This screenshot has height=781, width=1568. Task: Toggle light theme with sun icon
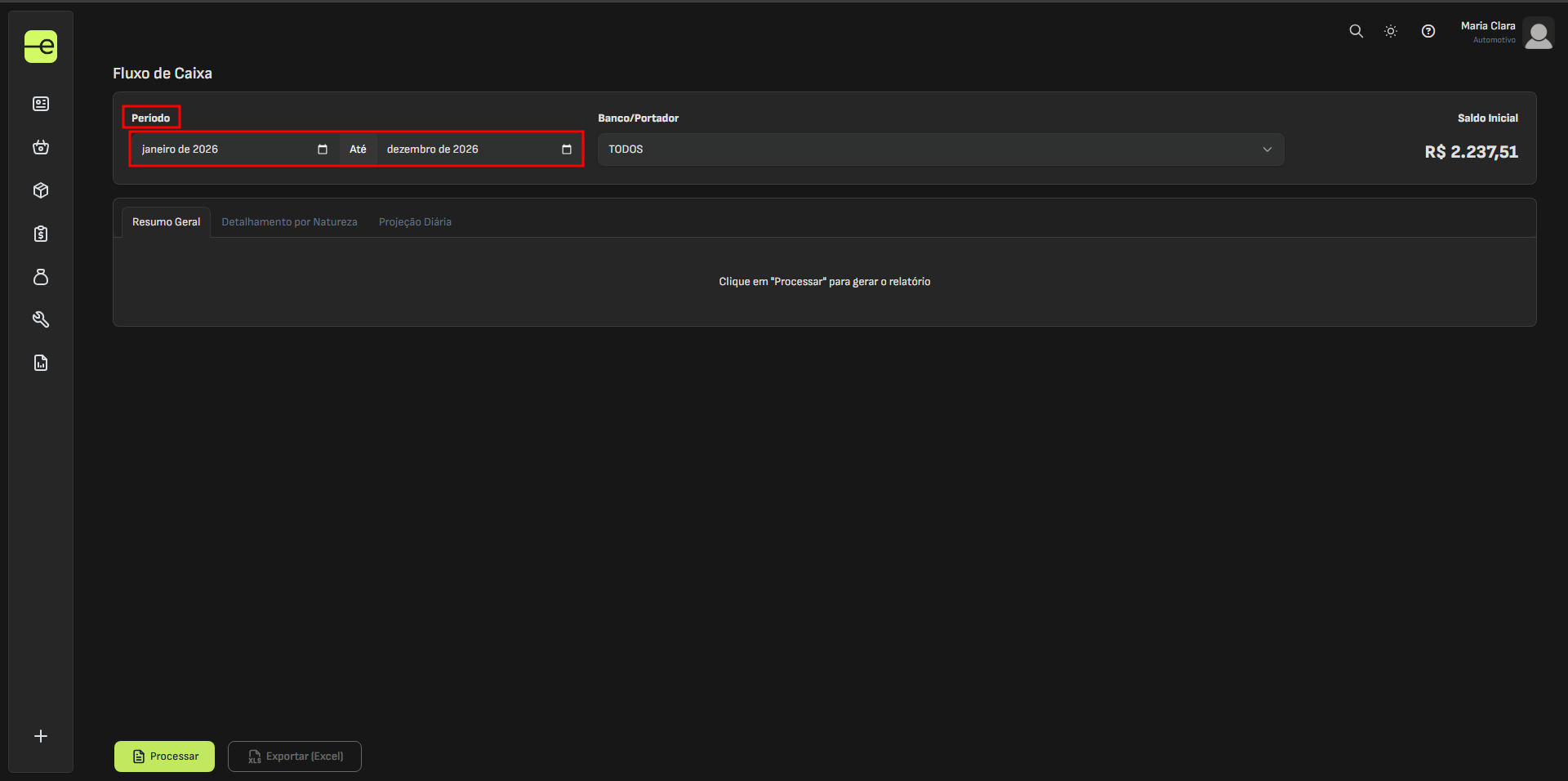1391,31
